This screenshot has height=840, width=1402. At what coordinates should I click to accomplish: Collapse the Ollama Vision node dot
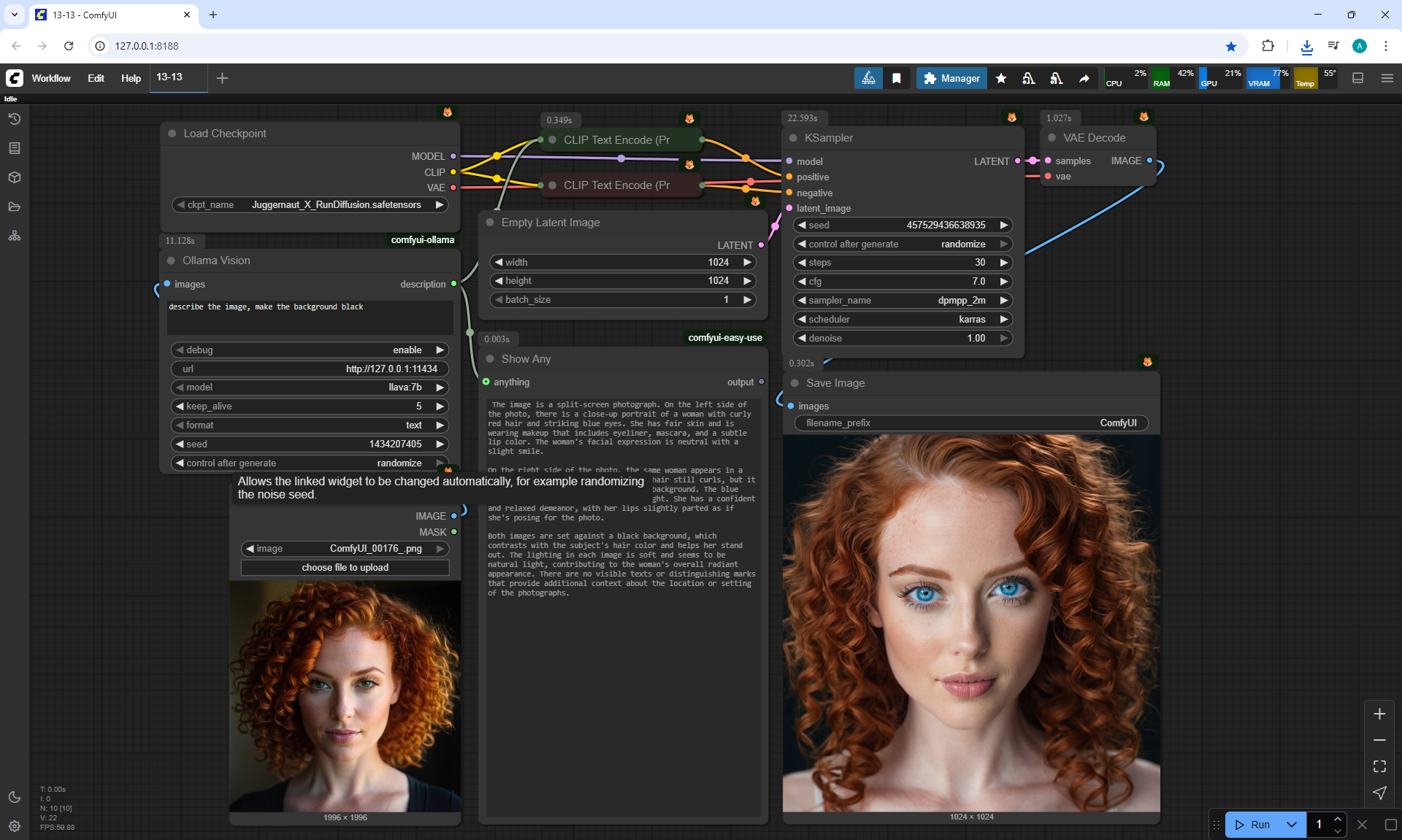pyautogui.click(x=171, y=261)
